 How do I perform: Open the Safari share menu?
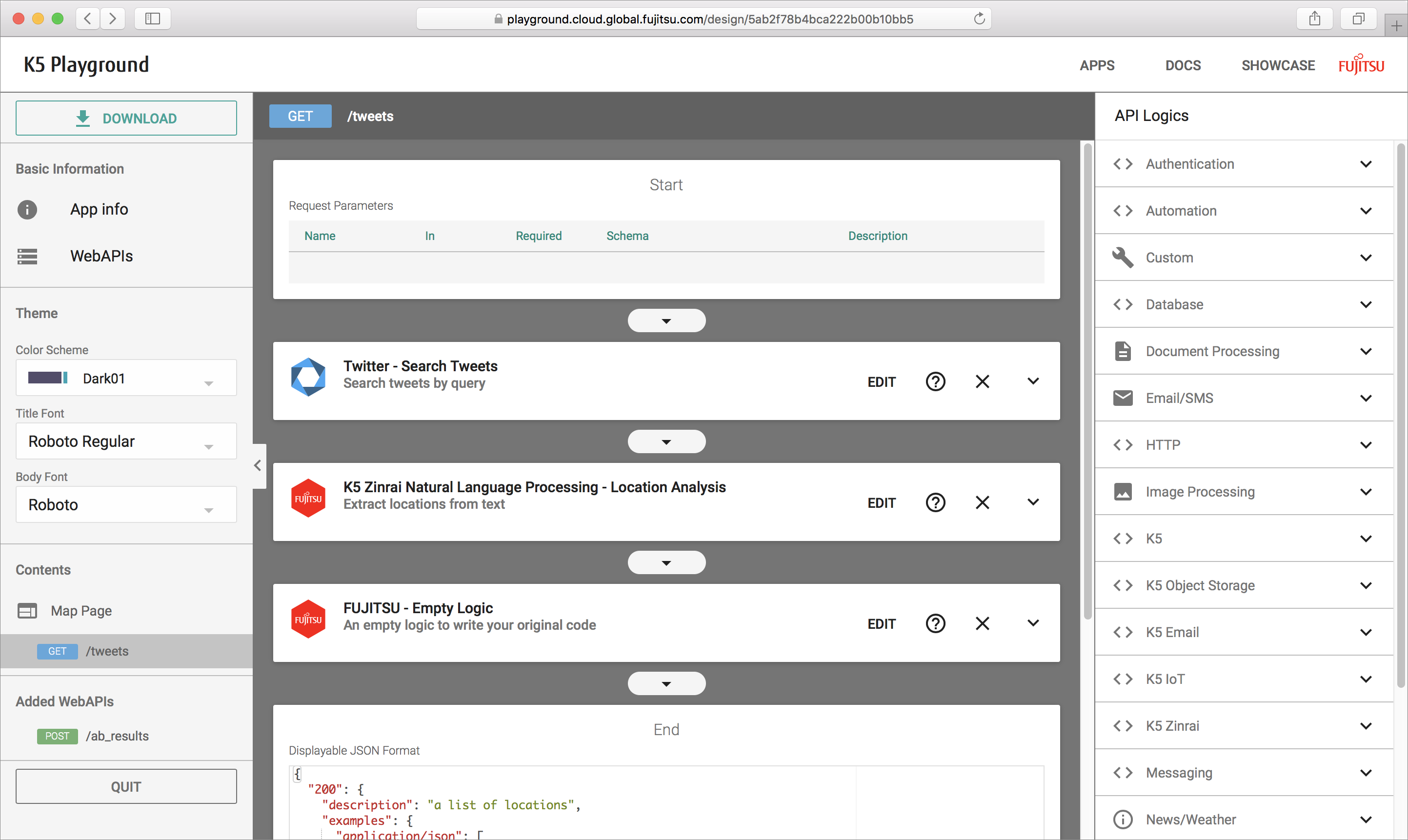[x=1315, y=19]
